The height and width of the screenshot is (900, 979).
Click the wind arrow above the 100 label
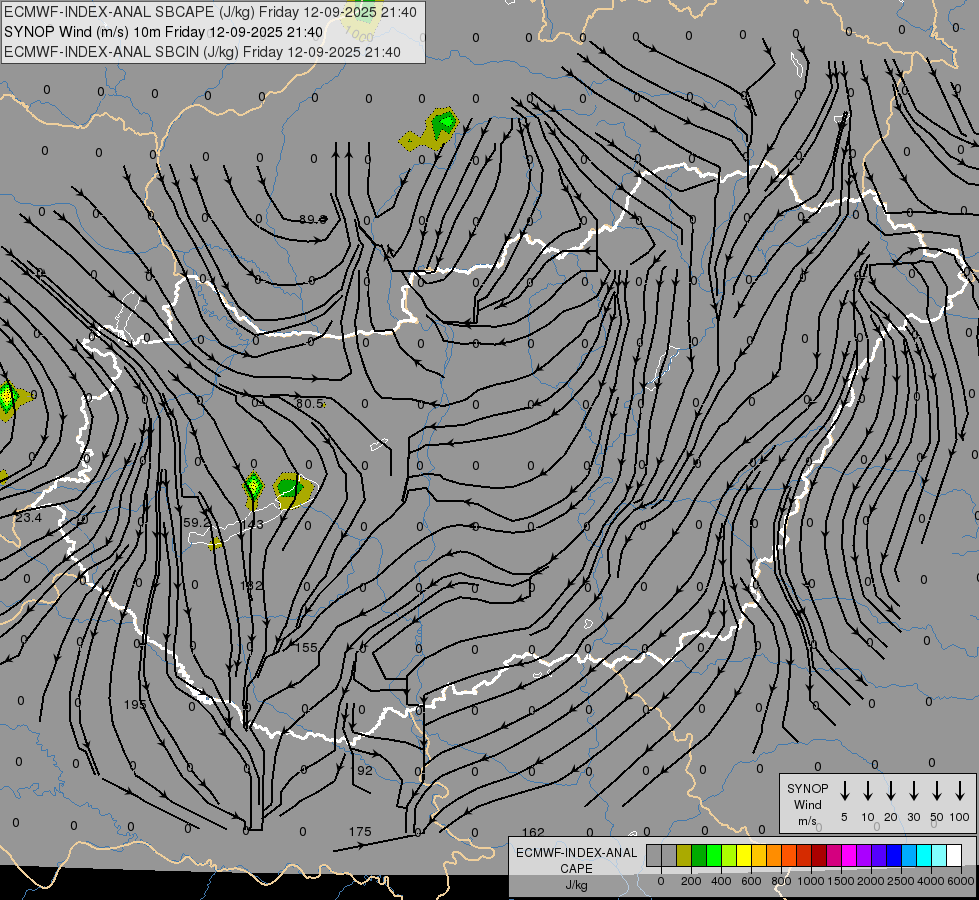(x=960, y=791)
